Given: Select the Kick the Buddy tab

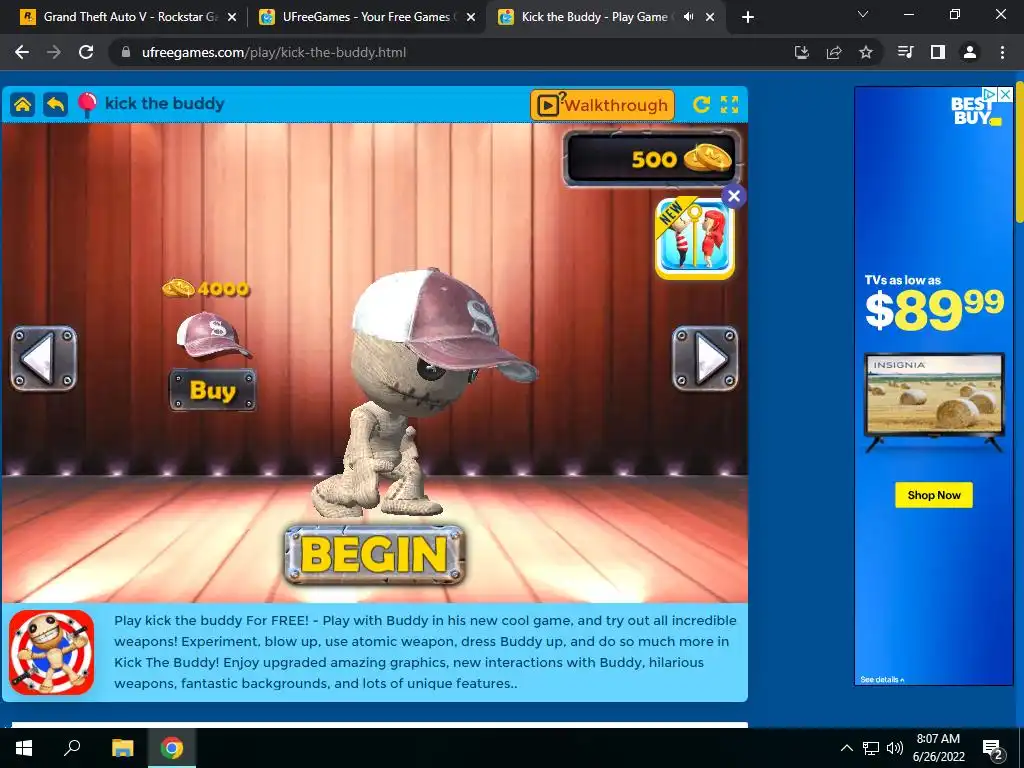Looking at the screenshot, I should click(594, 17).
